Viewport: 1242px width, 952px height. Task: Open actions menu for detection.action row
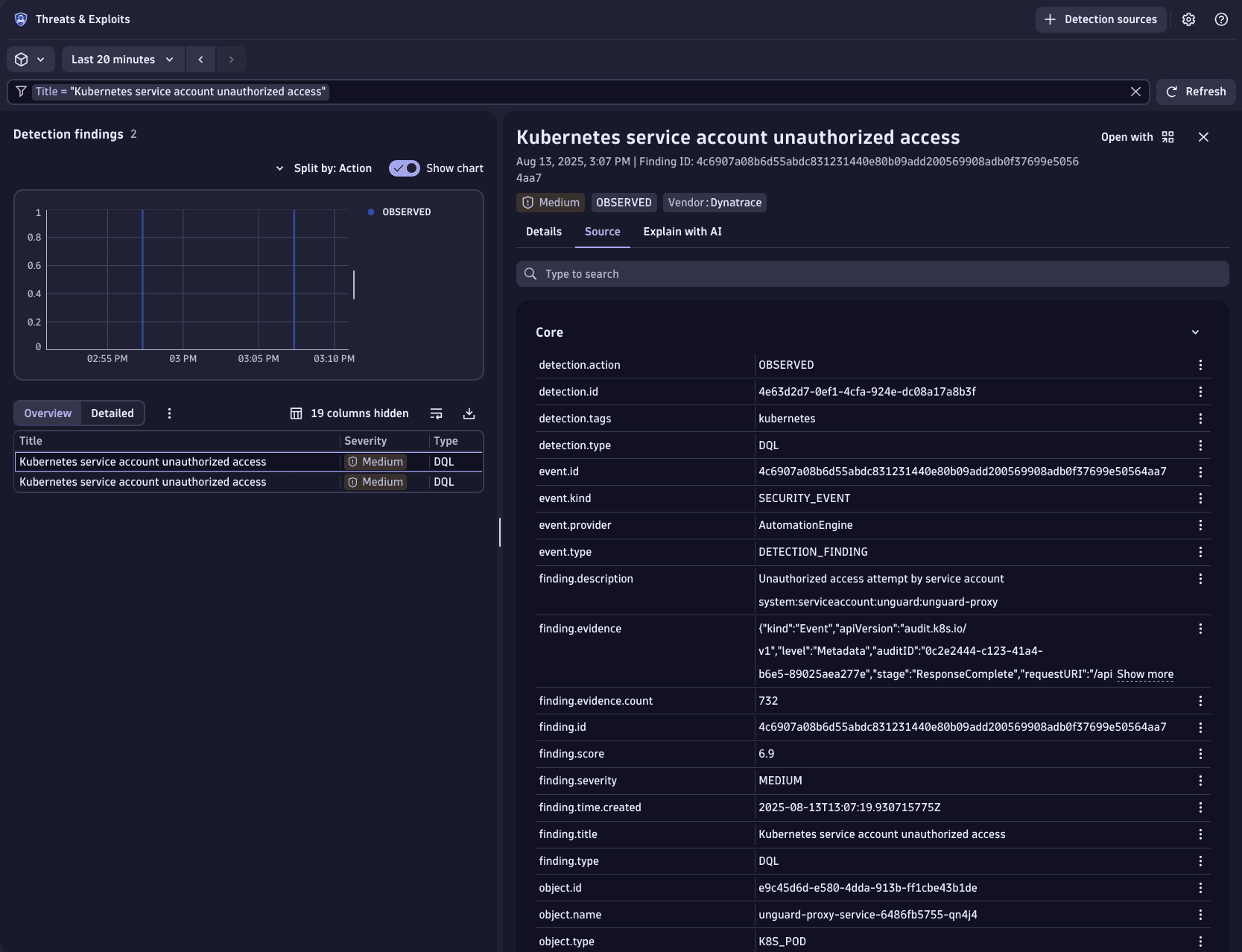click(x=1200, y=365)
